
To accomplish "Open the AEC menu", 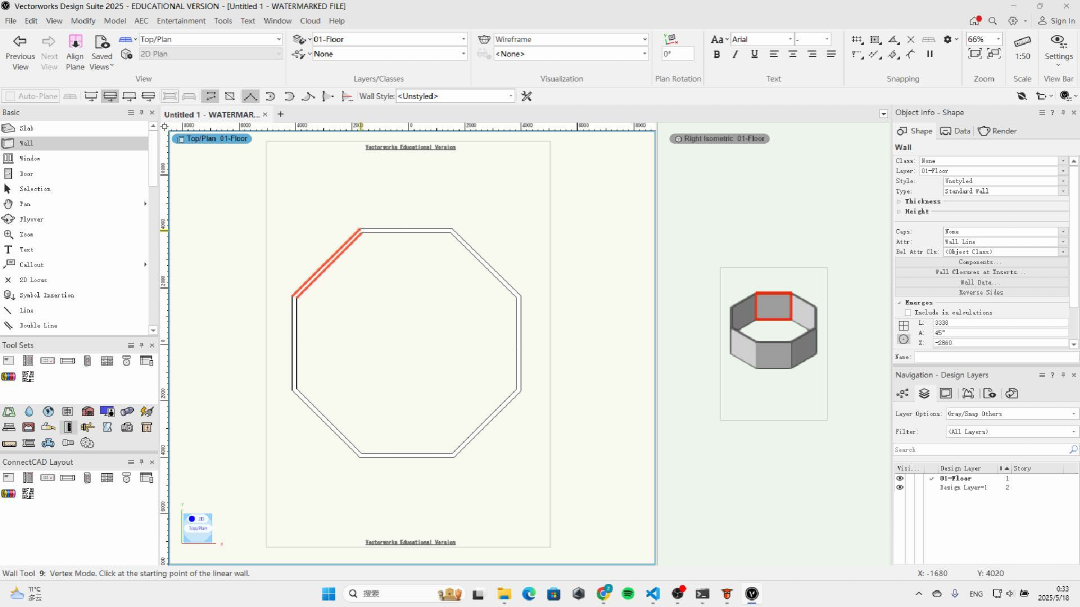I will [x=141, y=20].
